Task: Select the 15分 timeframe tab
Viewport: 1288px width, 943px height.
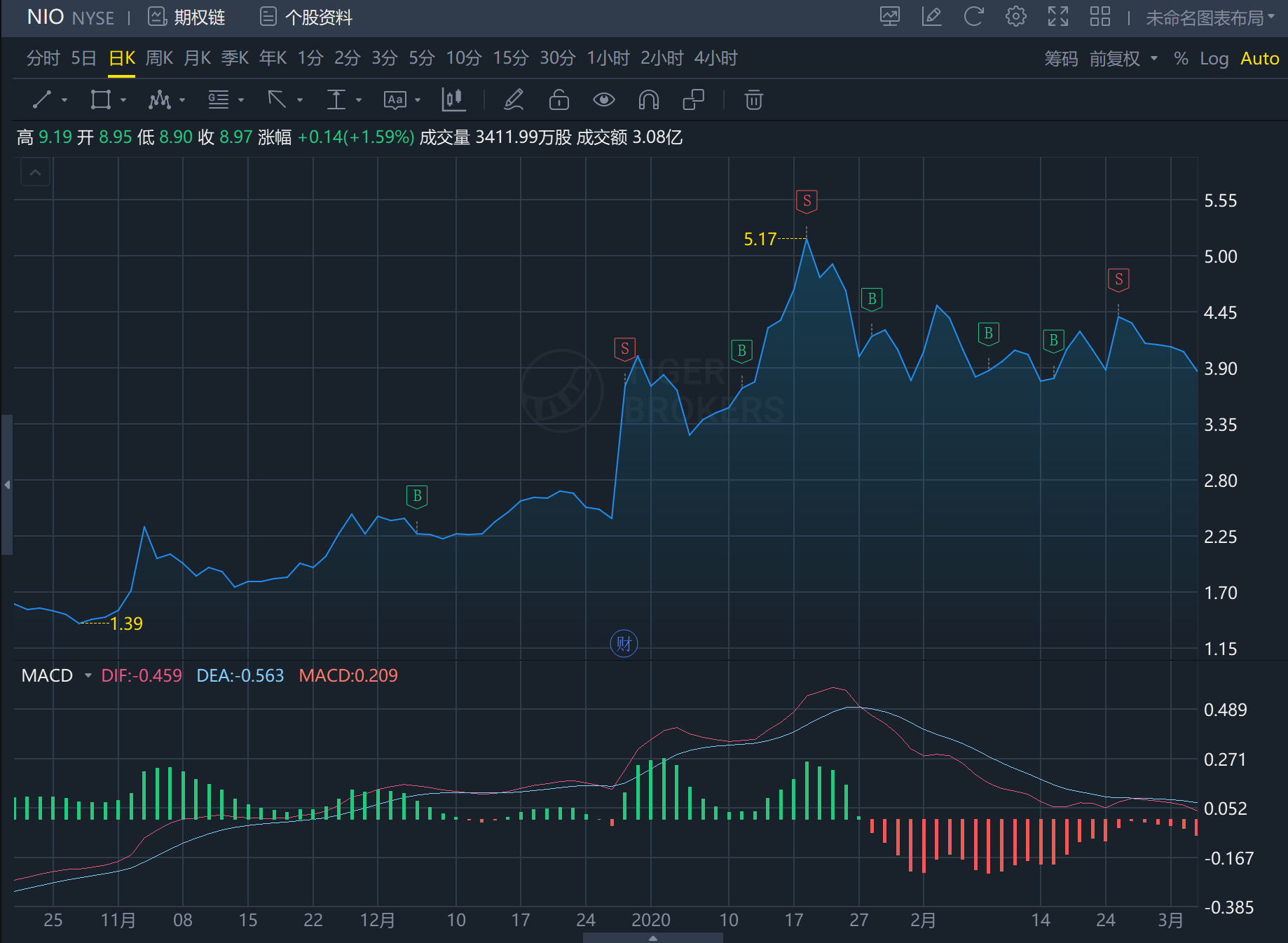Action: coord(510,58)
